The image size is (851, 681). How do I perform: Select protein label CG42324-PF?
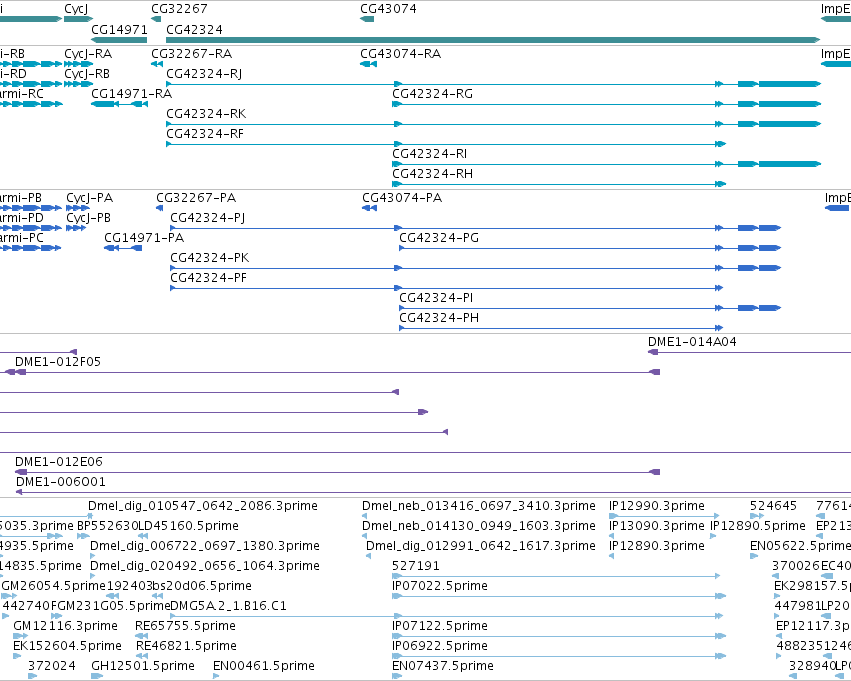point(208,278)
